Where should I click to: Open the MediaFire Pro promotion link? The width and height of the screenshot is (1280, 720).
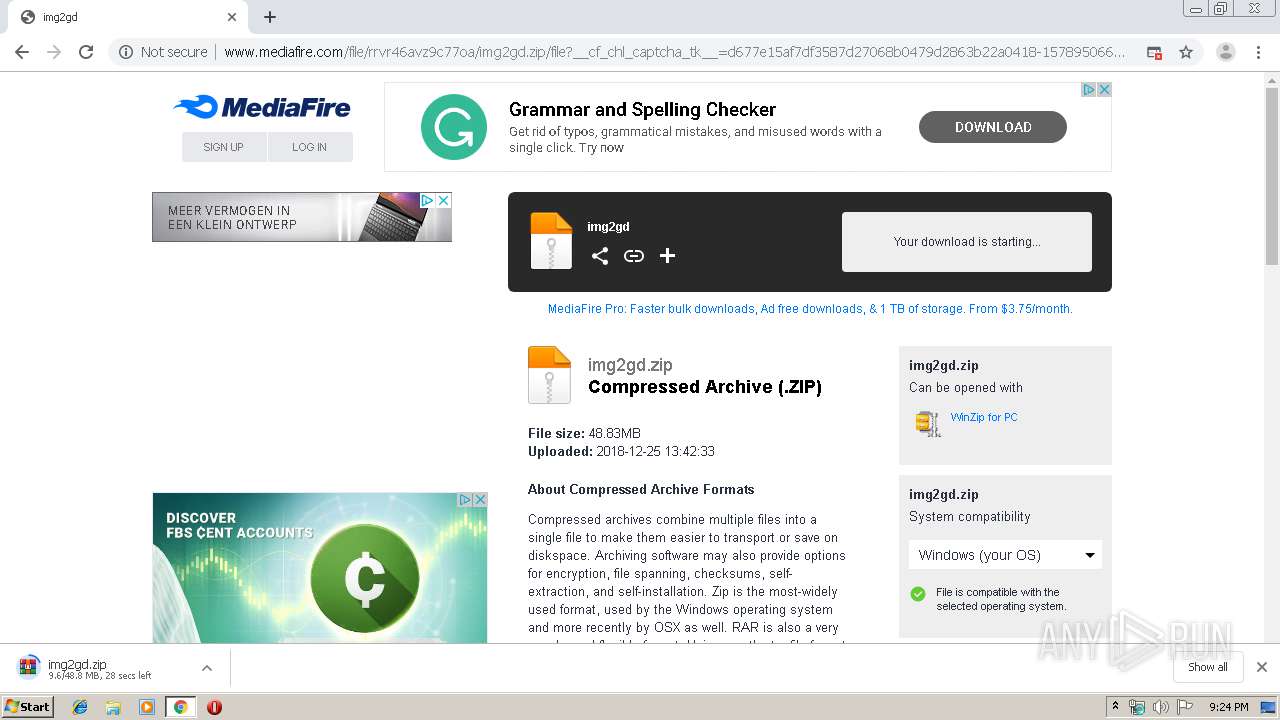[810, 309]
